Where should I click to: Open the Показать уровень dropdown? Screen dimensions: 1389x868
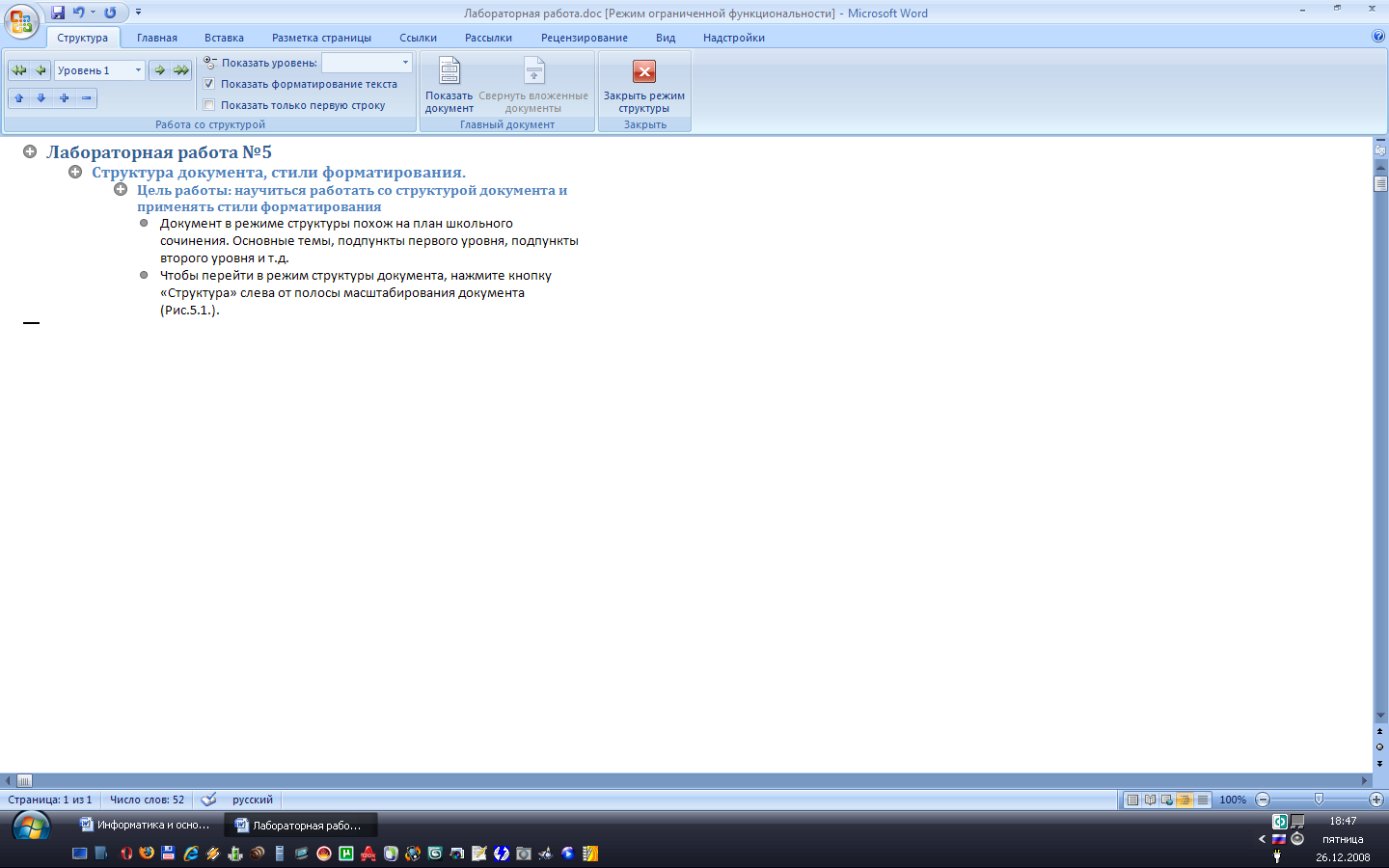click(405, 63)
